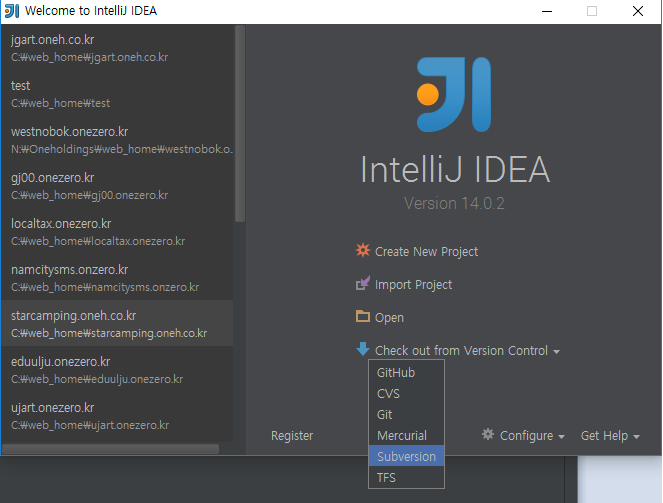Viewport: 663px width, 503px height.
Task: Click the horizontal scrollbar below recent projects
Action: point(111,448)
